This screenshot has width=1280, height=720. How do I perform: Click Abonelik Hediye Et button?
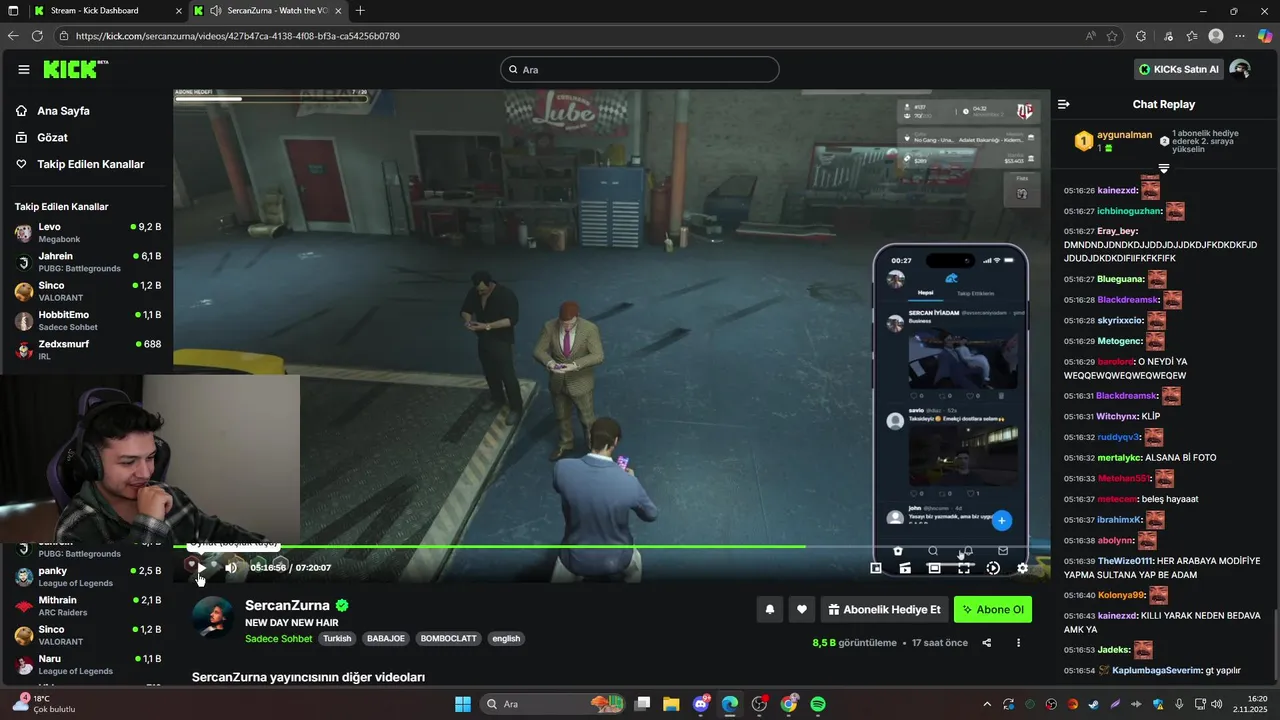point(884,609)
